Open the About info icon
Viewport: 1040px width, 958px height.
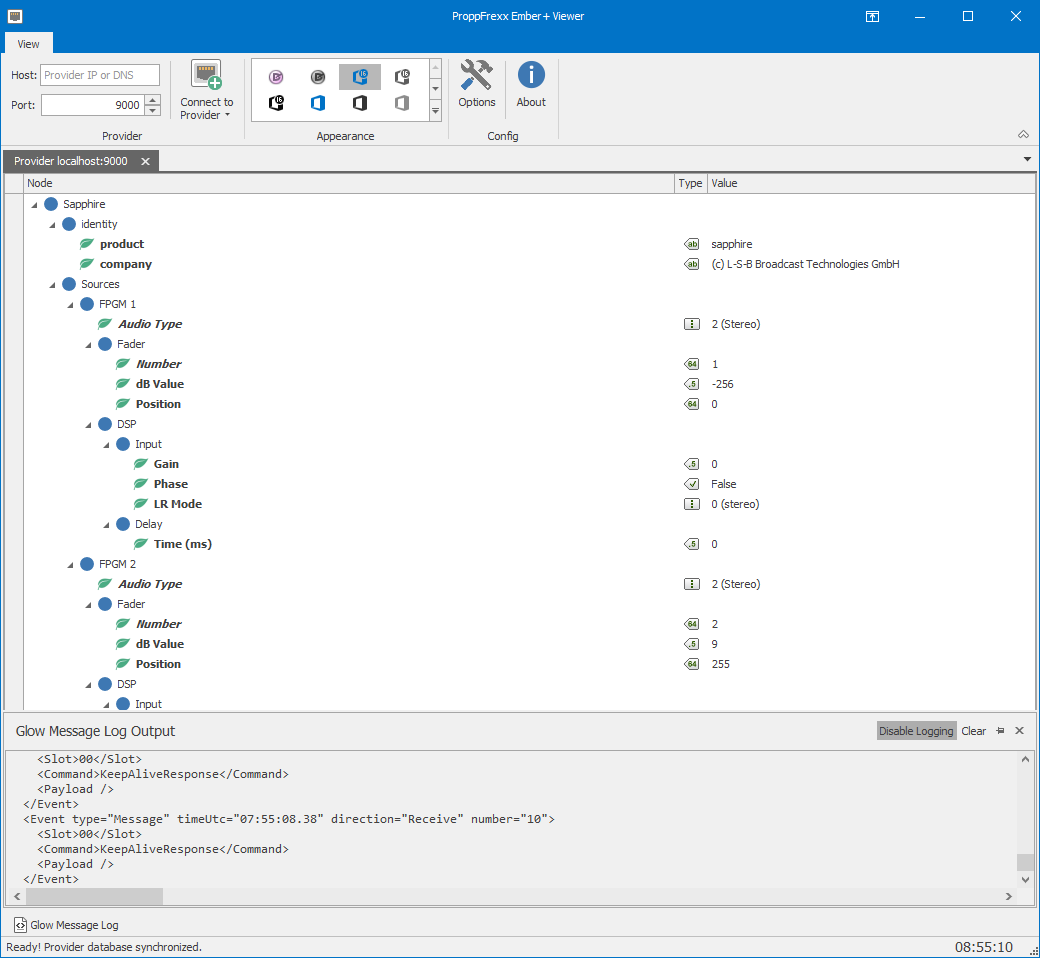click(x=531, y=76)
